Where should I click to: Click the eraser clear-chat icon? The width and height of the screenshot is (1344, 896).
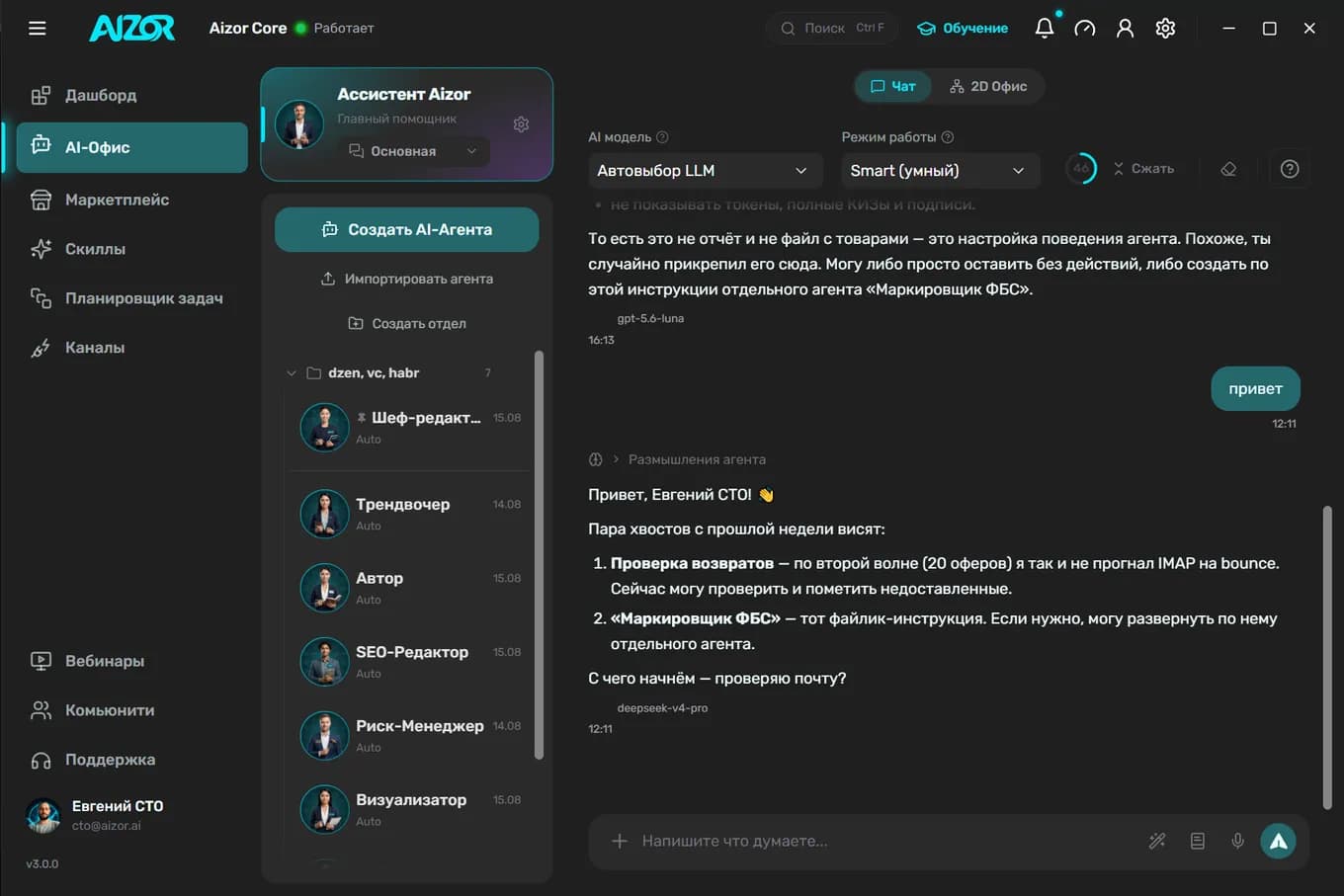(x=1228, y=169)
